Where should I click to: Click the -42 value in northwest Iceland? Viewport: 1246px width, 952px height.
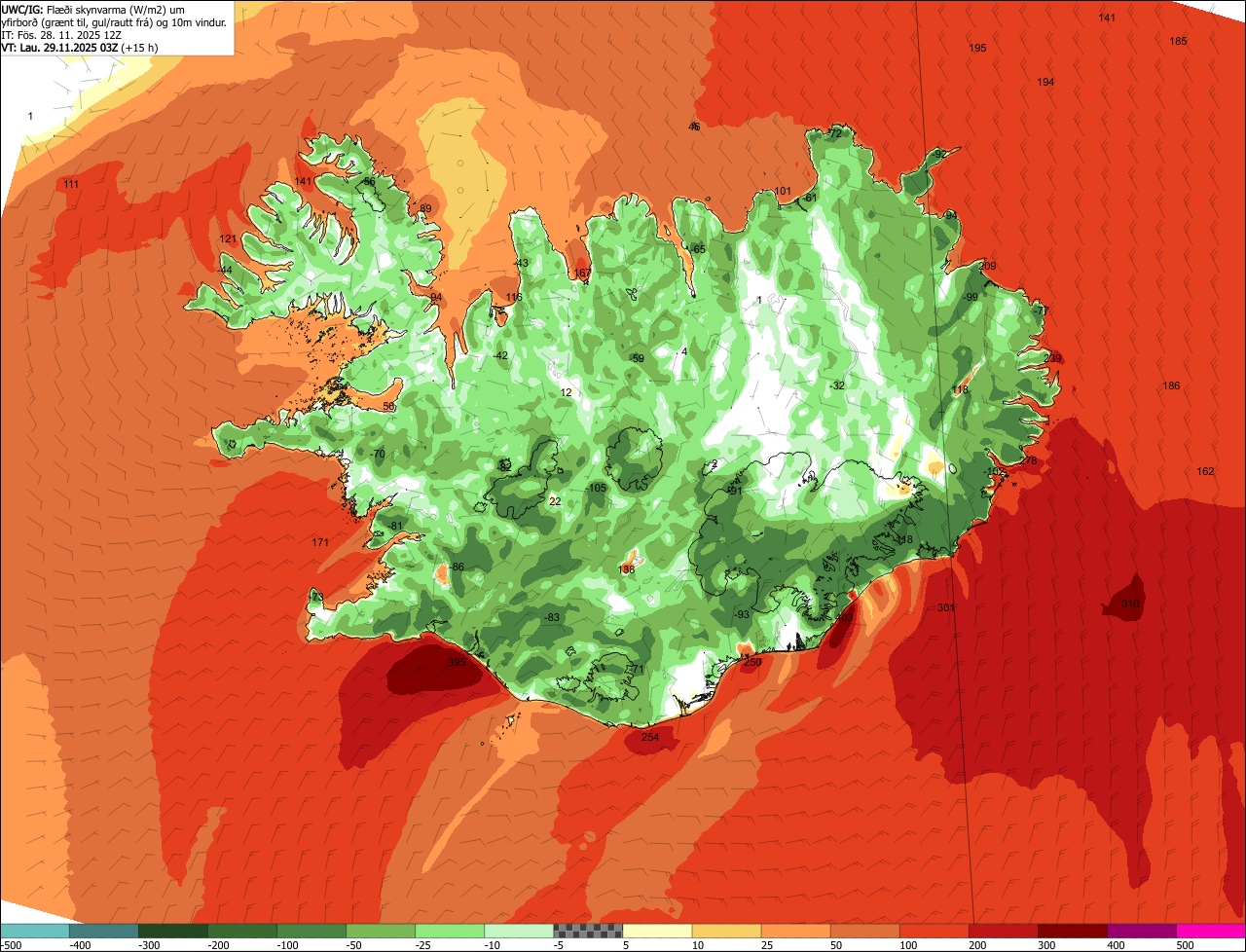500,356
